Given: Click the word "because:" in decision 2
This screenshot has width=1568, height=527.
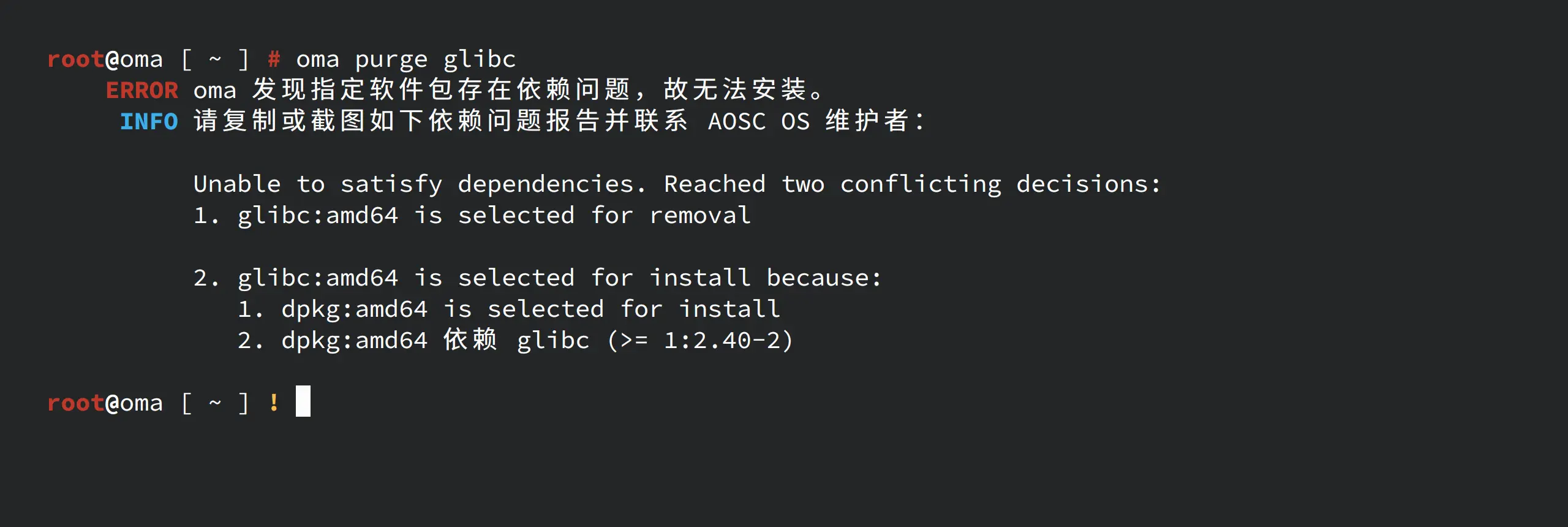Looking at the screenshot, I should 824,278.
